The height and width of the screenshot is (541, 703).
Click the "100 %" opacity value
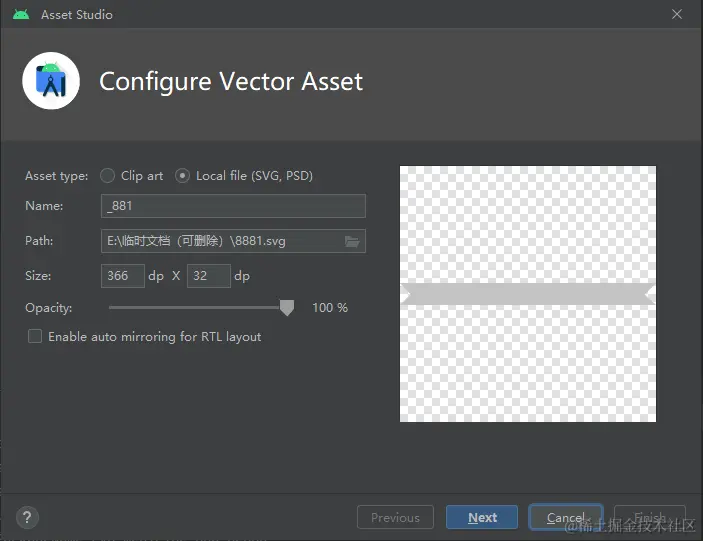330,308
